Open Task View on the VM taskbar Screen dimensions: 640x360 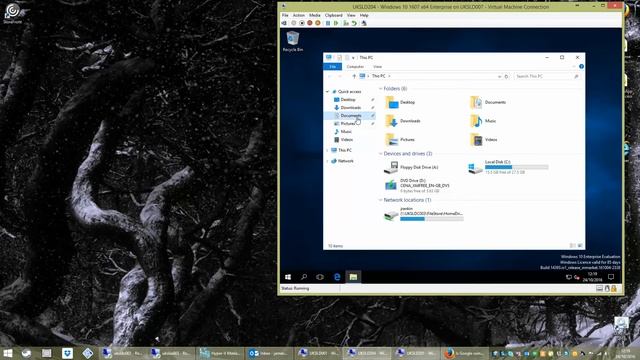point(320,277)
